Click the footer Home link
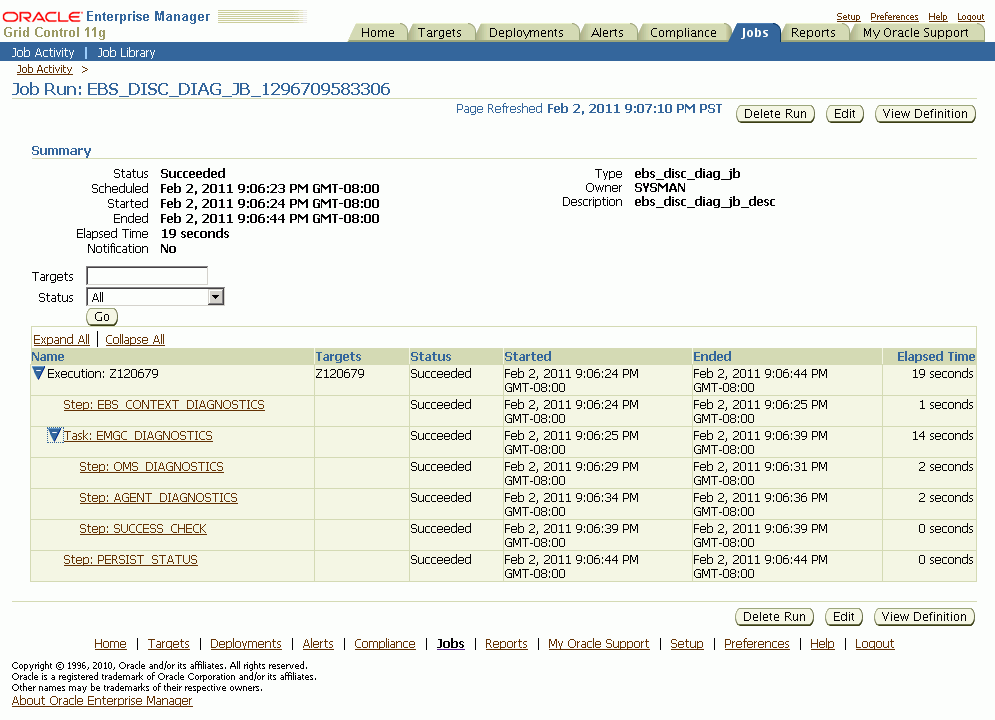Viewport: 995px width, 720px height. pos(110,644)
